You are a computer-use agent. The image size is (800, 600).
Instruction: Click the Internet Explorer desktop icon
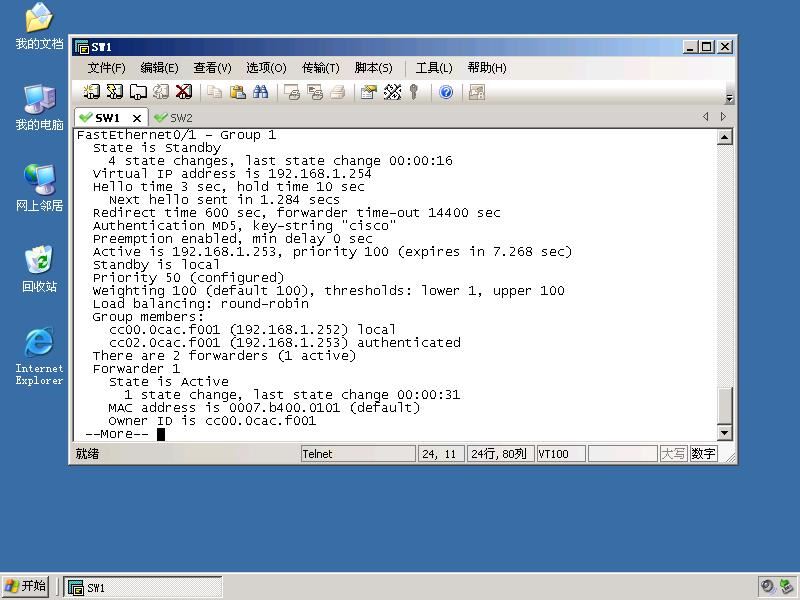(39, 356)
